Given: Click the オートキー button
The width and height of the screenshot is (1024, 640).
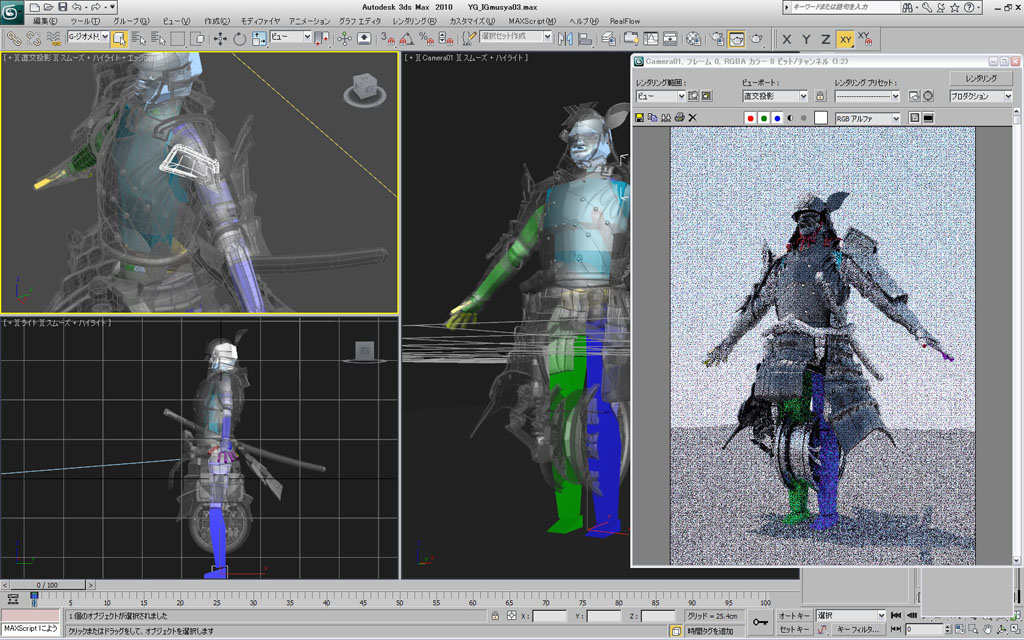Looking at the screenshot, I should coord(794,615).
